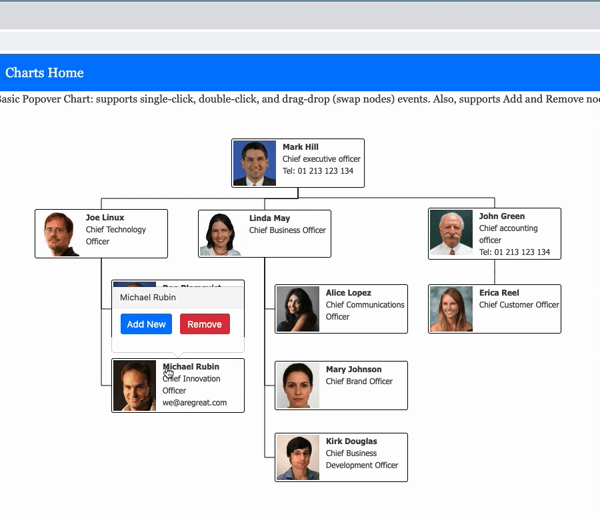Click the Chief accounting officer title
600x514 pixels.
click(508, 234)
